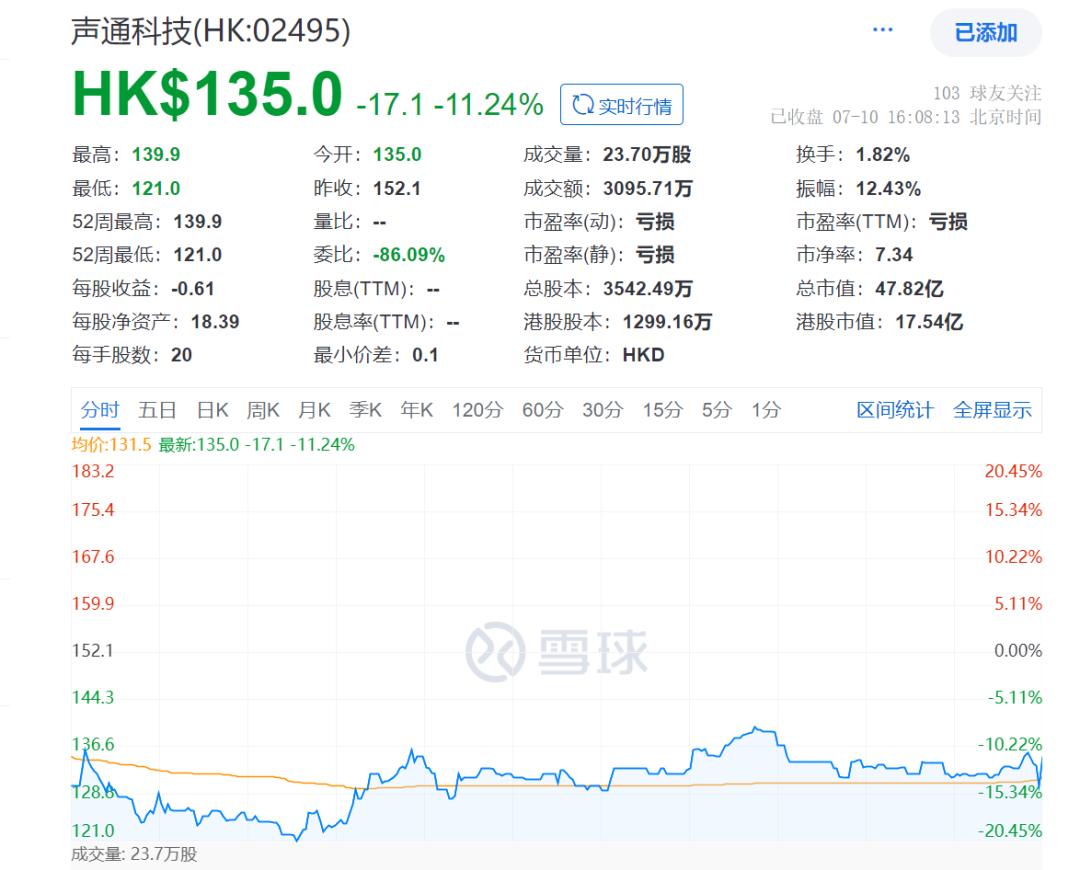1080x870 pixels.
Task: Click the 已添加 watchlist button
Action: 985,33
